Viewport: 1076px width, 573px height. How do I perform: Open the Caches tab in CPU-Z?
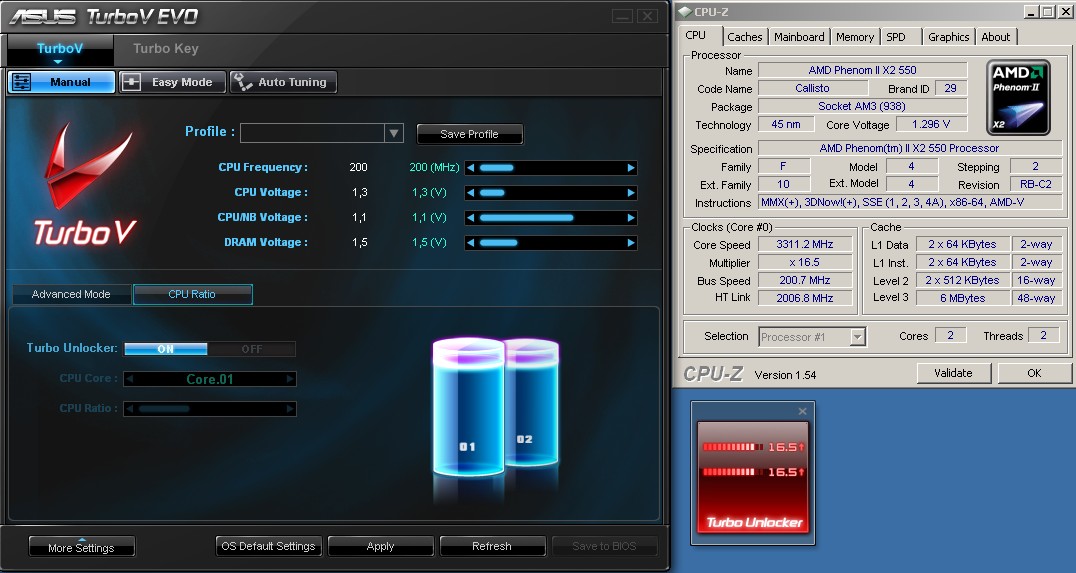745,37
